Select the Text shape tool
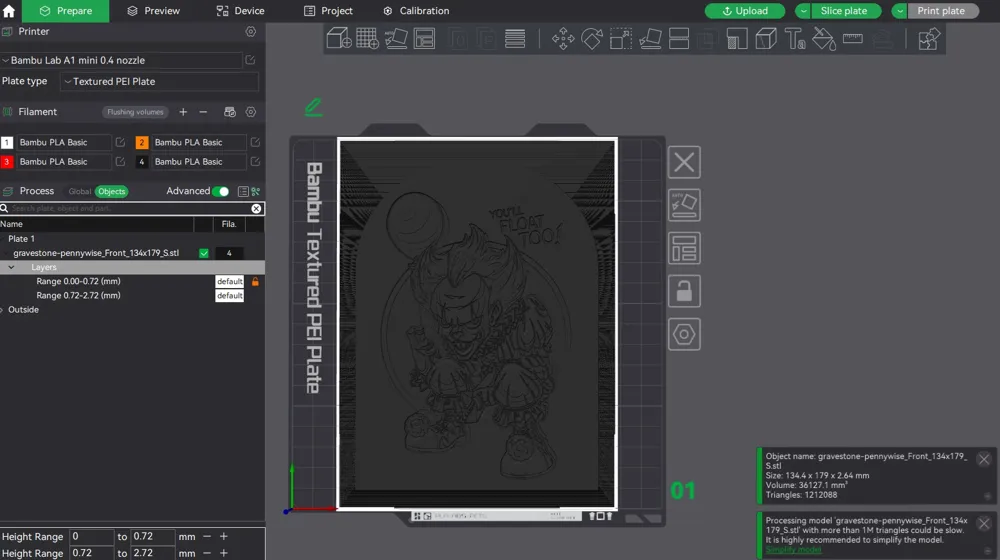 pyautogui.click(x=795, y=38)
